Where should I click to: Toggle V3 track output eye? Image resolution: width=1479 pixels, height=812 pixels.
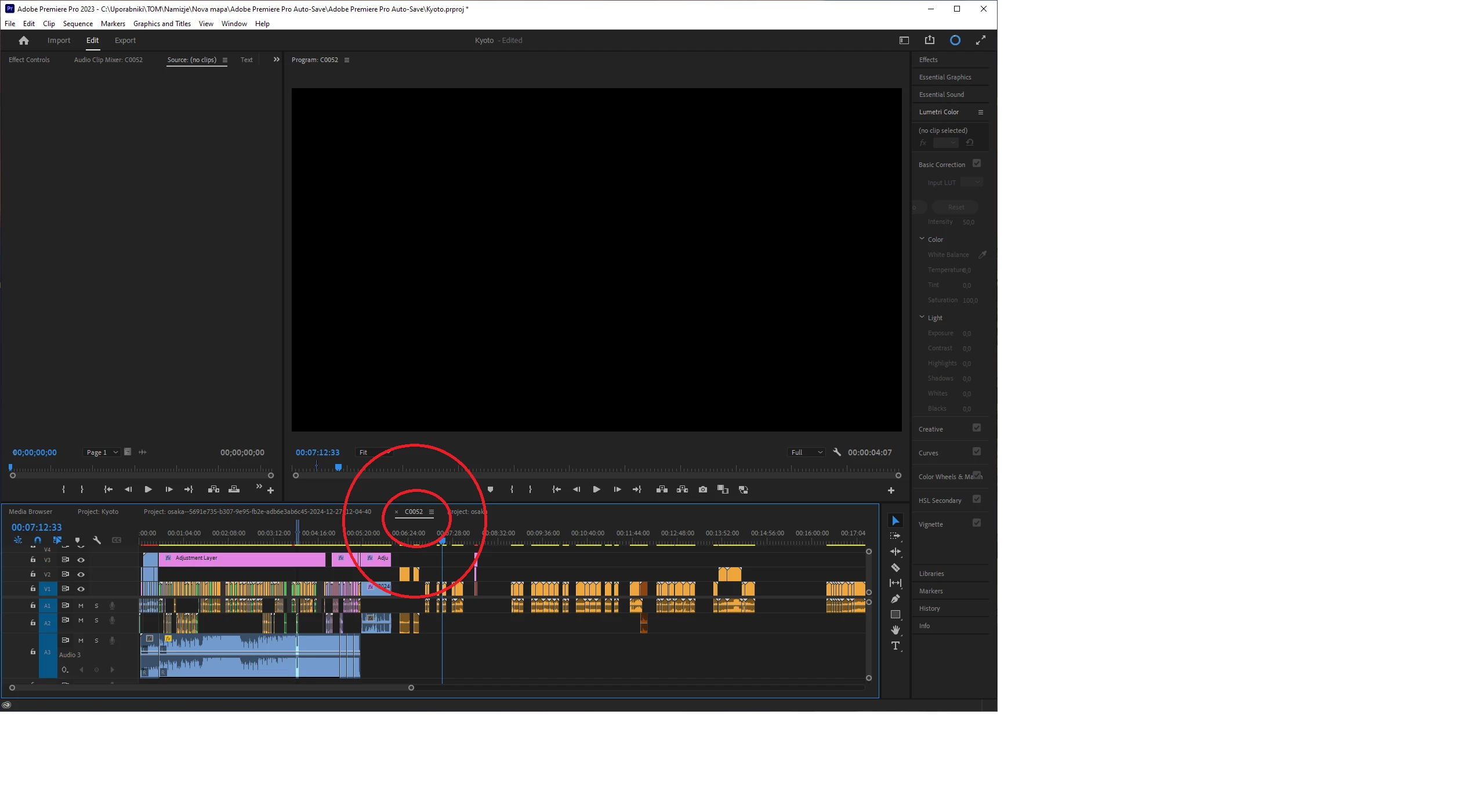(x=81, y=560)
